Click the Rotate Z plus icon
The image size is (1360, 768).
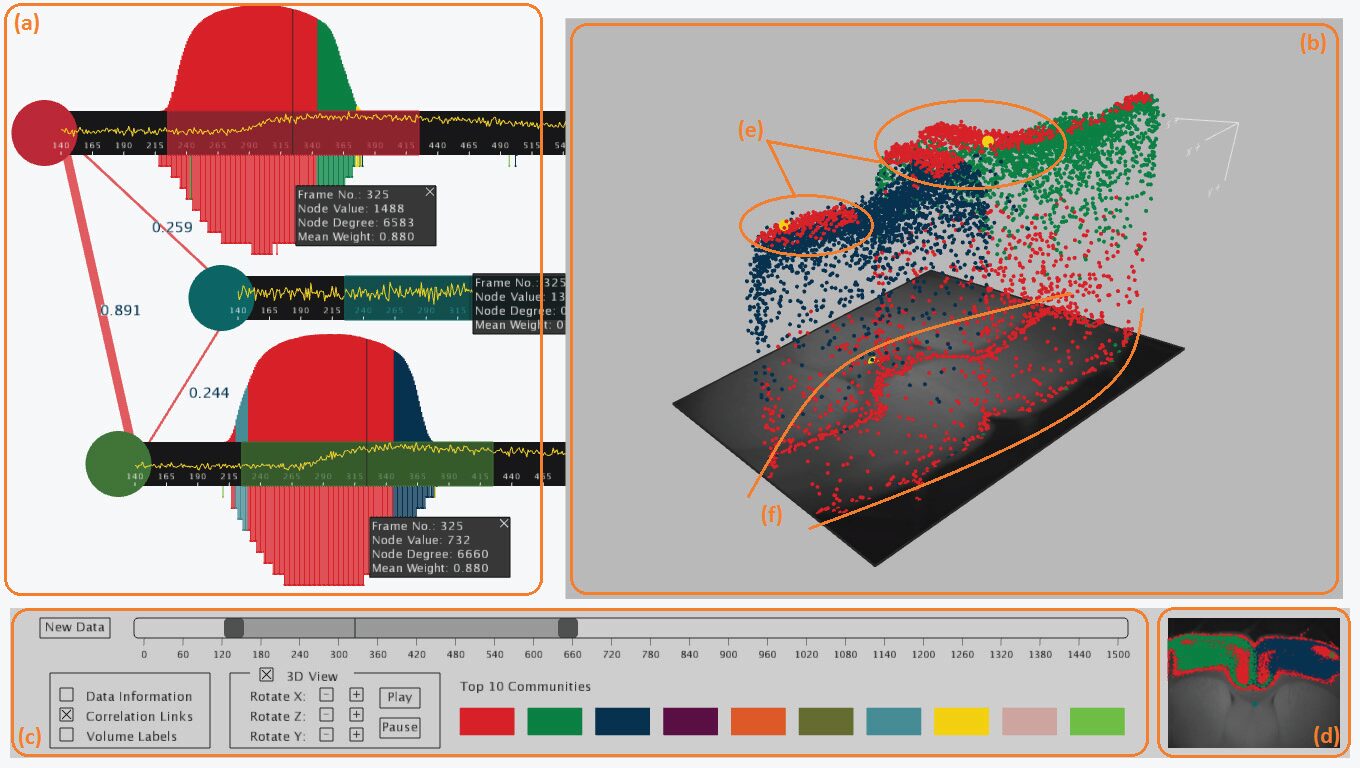(356, 715)
